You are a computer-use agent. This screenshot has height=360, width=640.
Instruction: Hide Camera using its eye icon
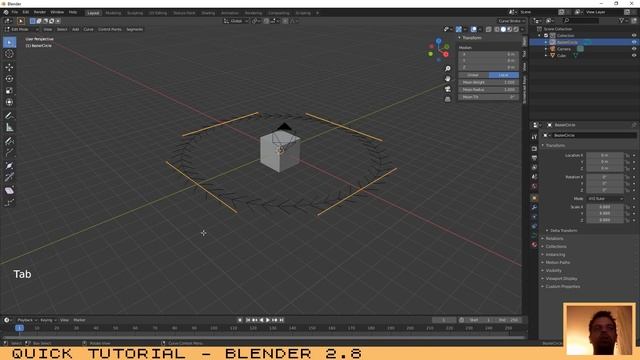[x=634, y=49]
